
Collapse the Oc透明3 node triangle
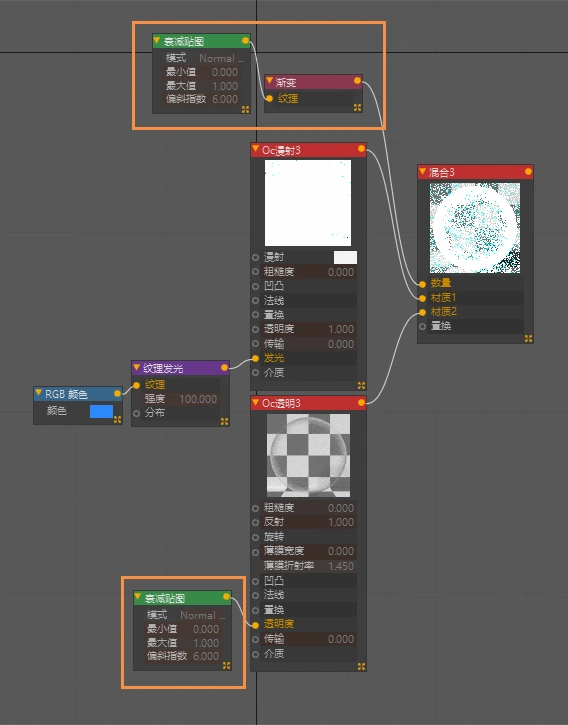255,402
